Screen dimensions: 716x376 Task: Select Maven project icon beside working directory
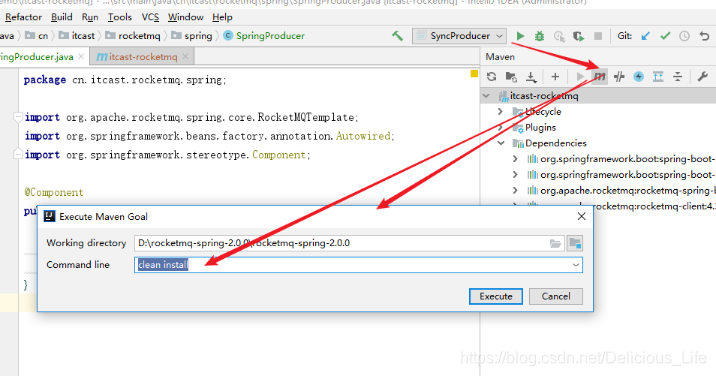point(575,243)
